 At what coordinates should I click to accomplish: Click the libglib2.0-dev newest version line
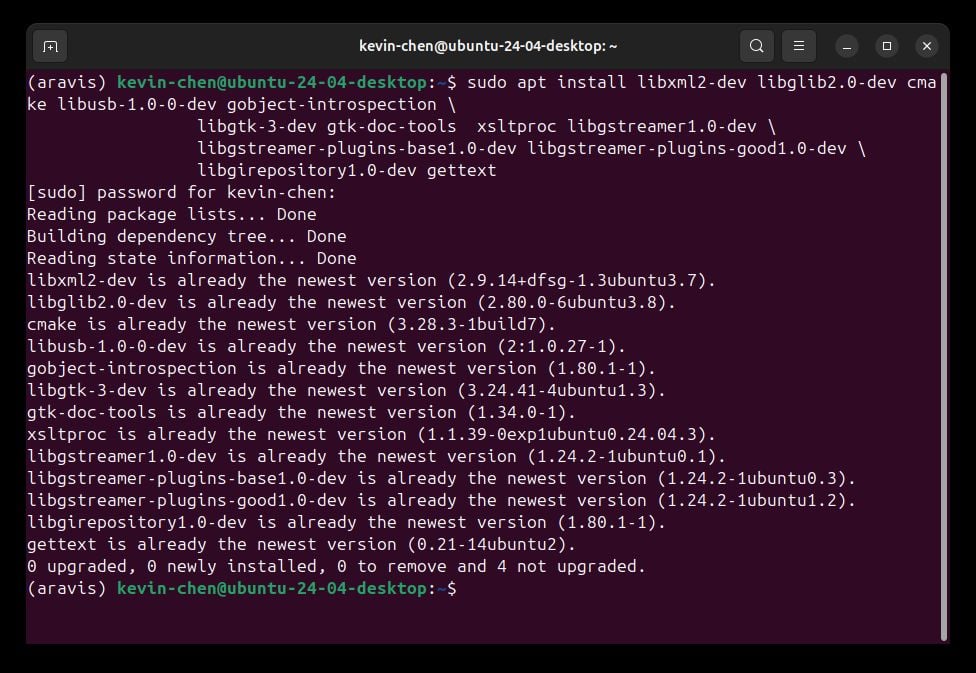(351, 303)
